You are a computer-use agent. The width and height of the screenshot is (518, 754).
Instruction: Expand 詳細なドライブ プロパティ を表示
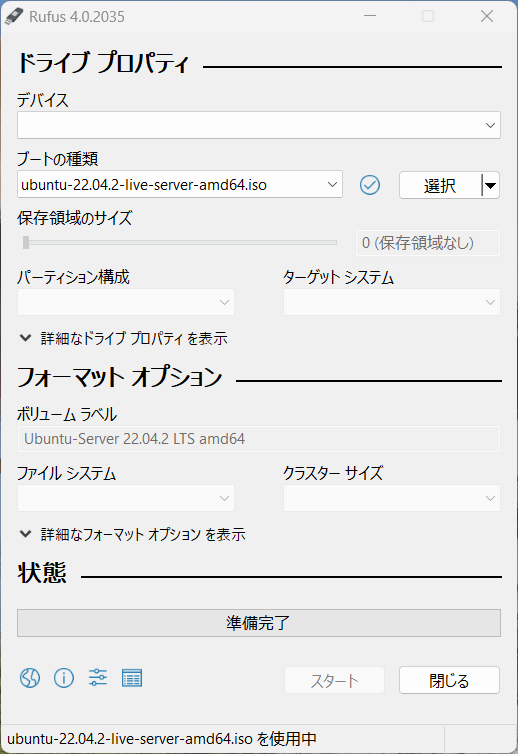pos(123,338)
